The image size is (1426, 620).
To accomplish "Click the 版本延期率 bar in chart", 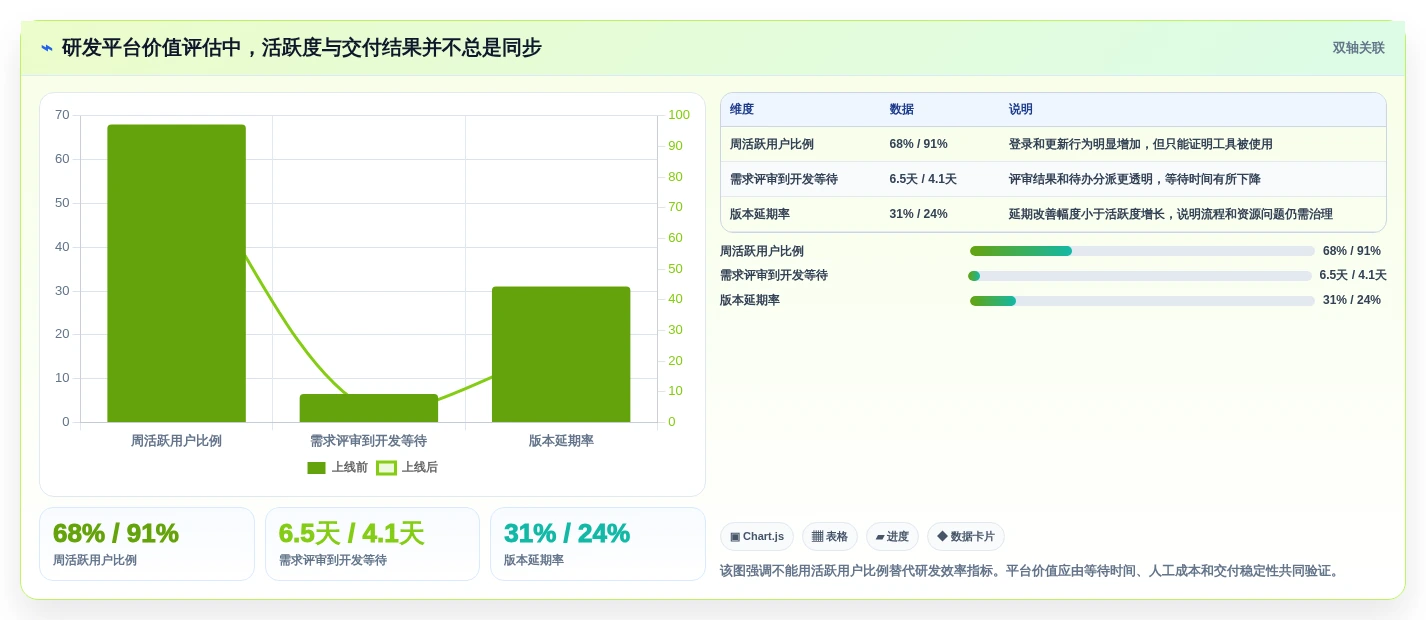I will click(561, 354).
